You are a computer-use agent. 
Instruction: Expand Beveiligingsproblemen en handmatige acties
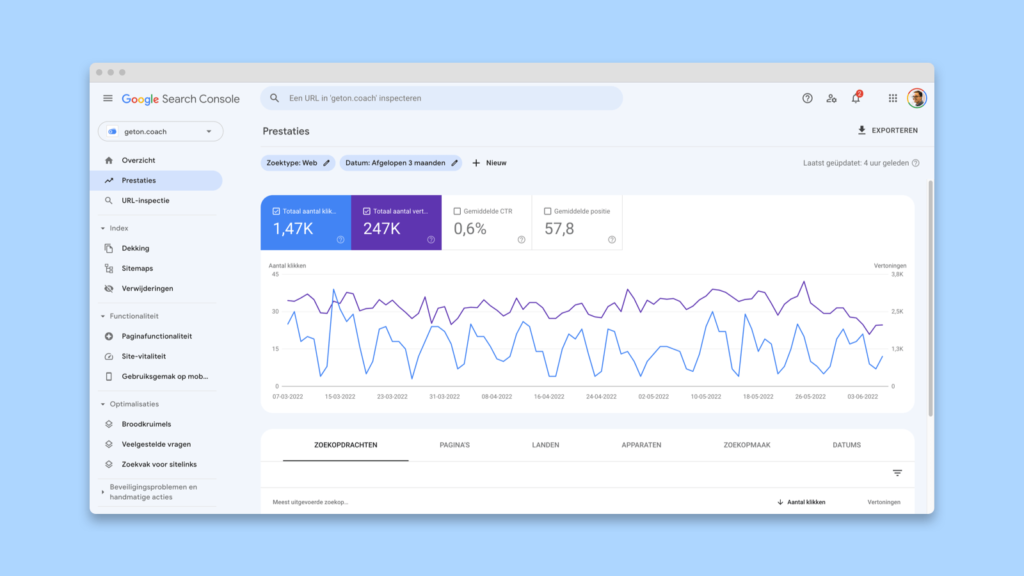coord(103,492)
